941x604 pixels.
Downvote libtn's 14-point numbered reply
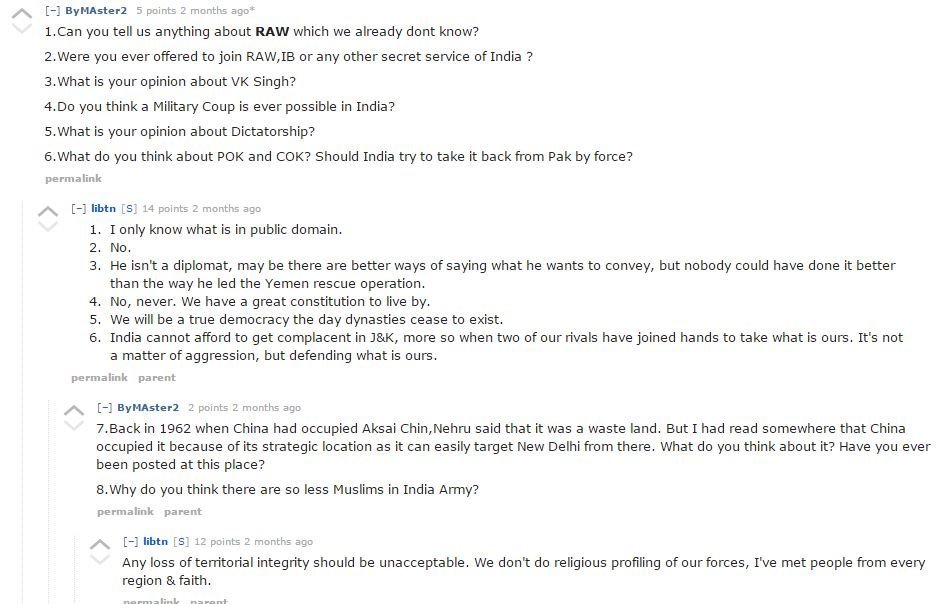(x=48, y=226)
